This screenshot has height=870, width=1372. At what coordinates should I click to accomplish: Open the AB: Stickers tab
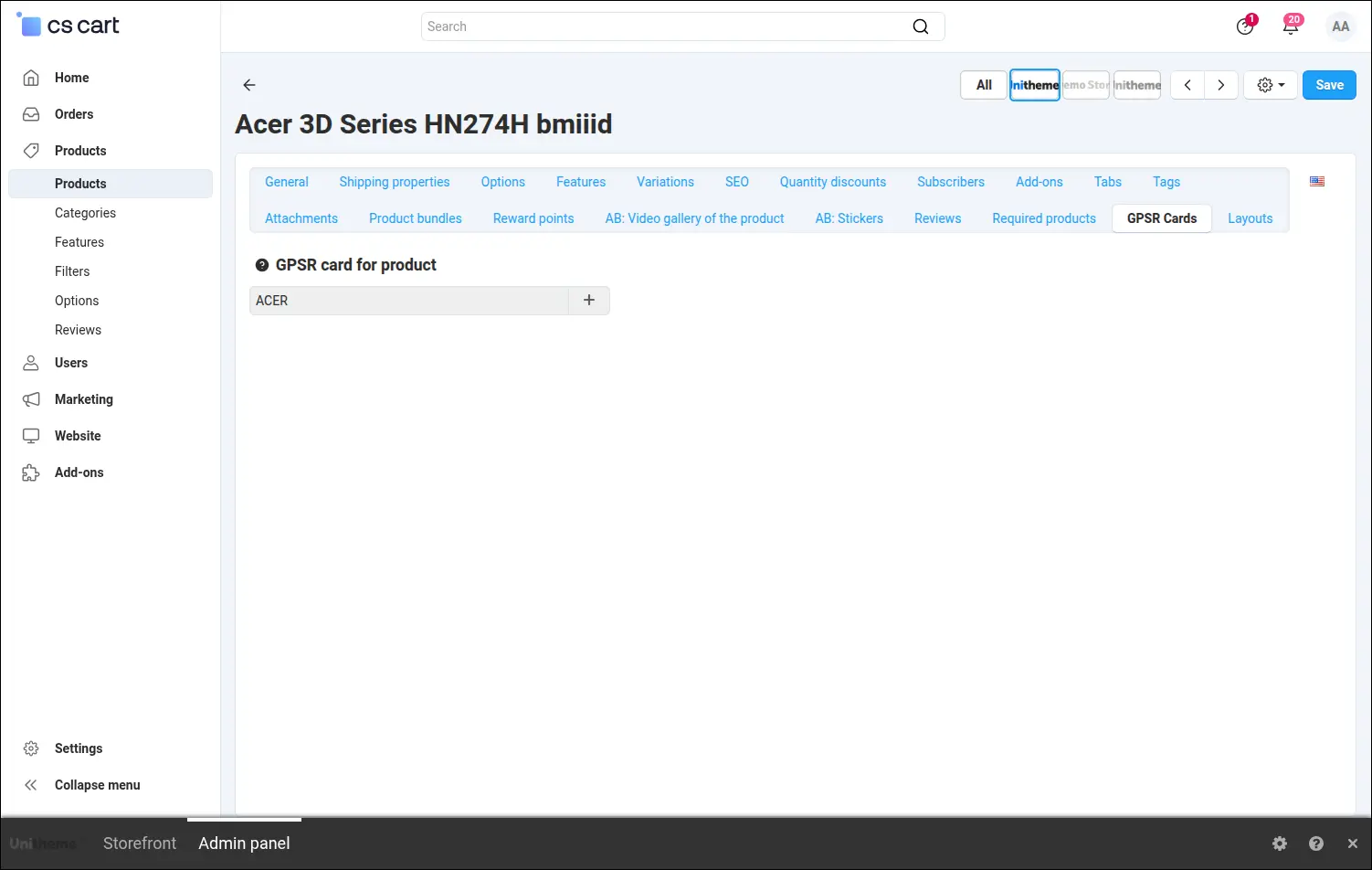pyautogui.click(x=850, y=218)
